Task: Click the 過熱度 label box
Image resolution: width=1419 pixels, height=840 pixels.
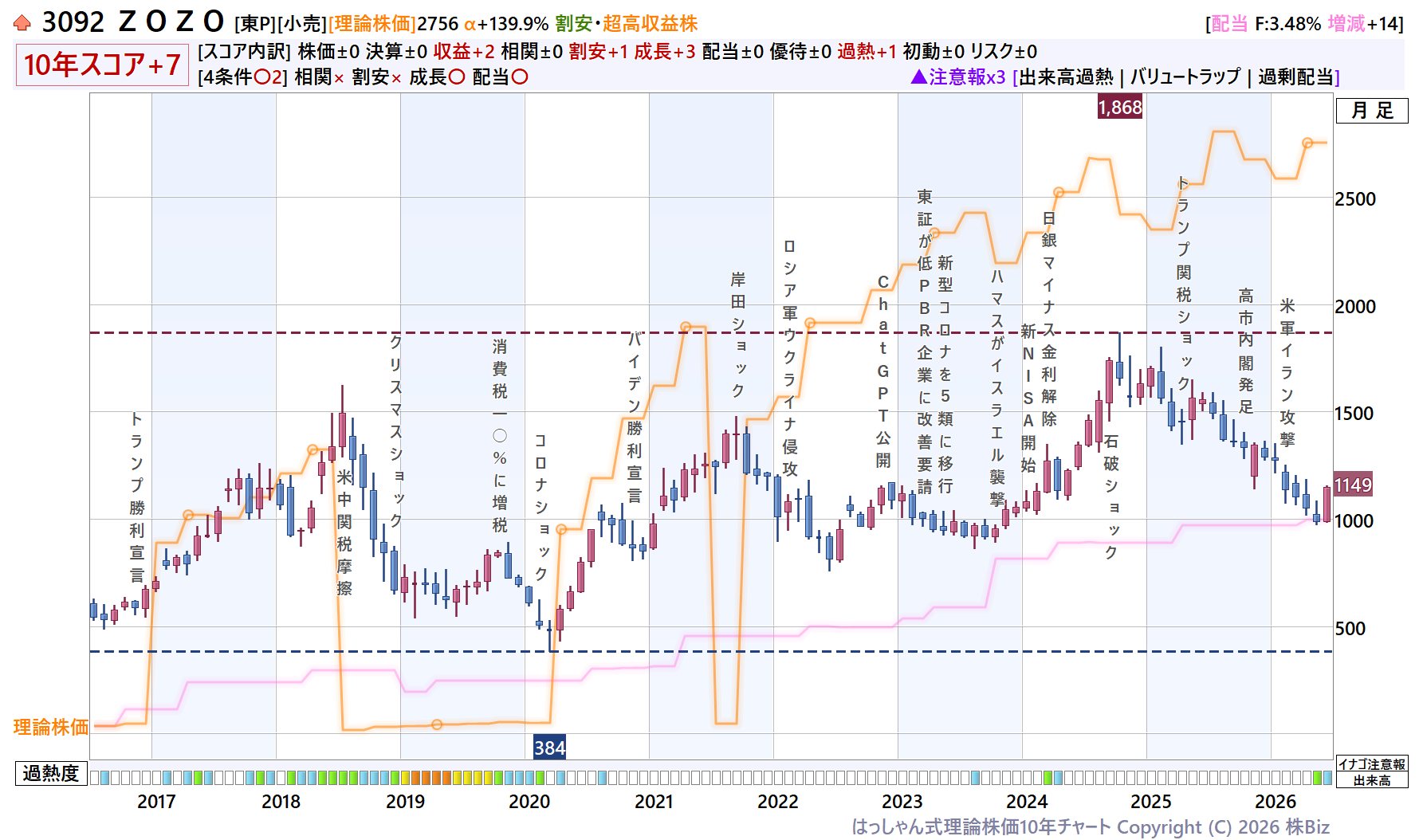Action: pyautogui.click(x=51, y=774)
